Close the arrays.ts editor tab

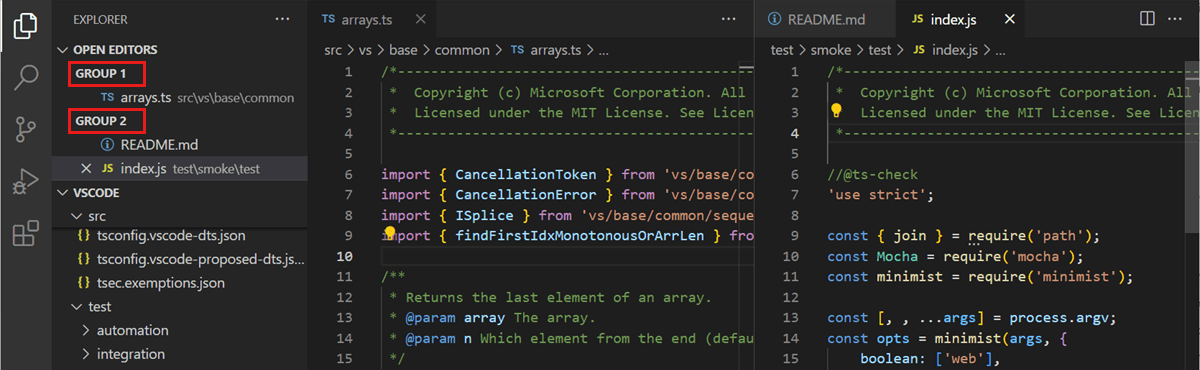pyautogui.click(x=420, y=19)
